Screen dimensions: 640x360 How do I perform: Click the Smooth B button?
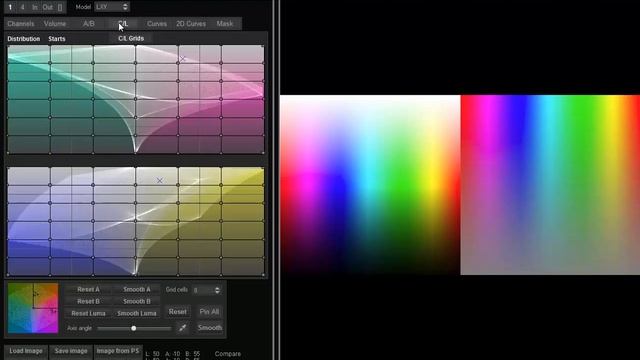(137, 301)
